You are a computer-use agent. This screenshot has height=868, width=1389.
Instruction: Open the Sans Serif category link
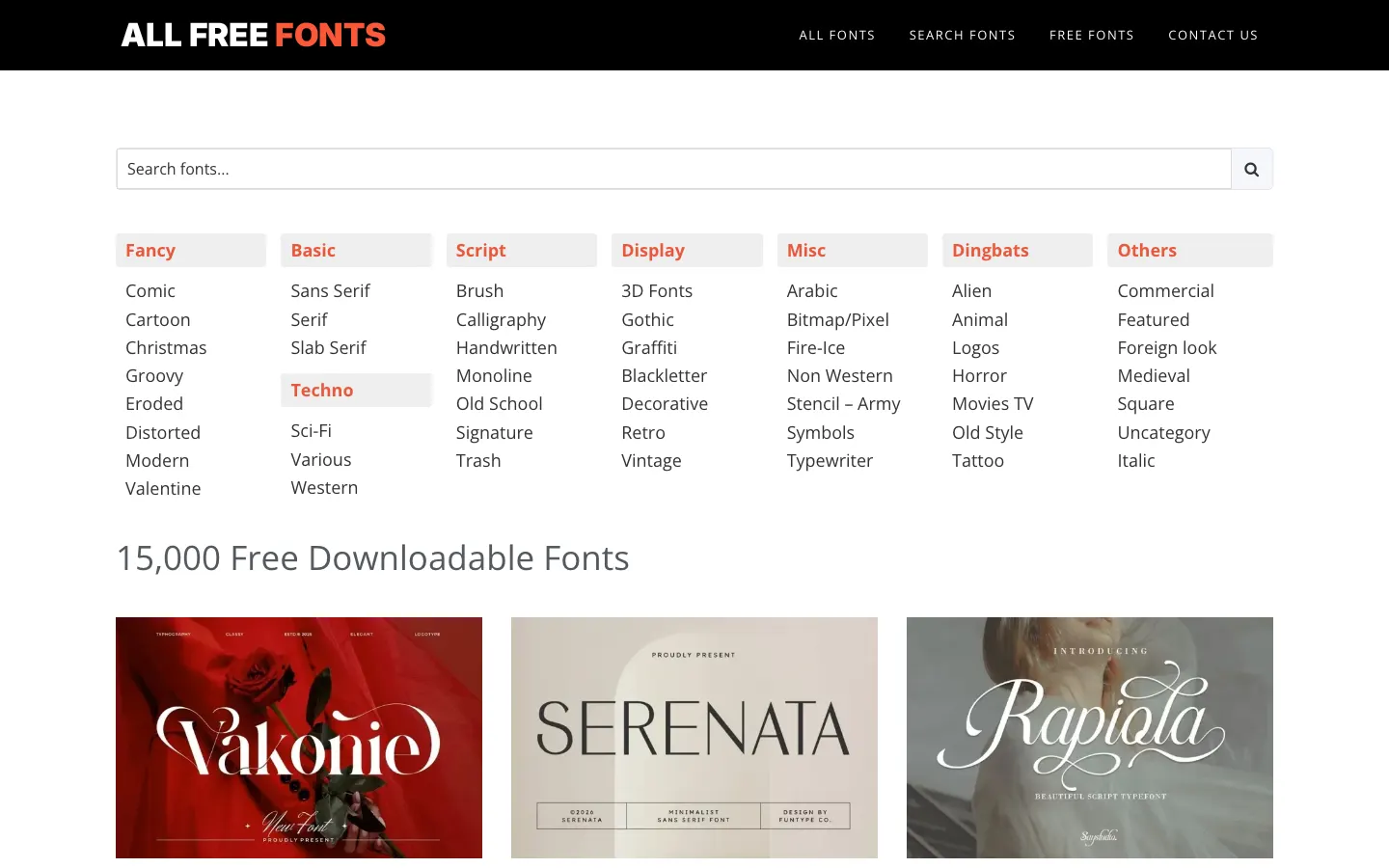click(330, 290)
